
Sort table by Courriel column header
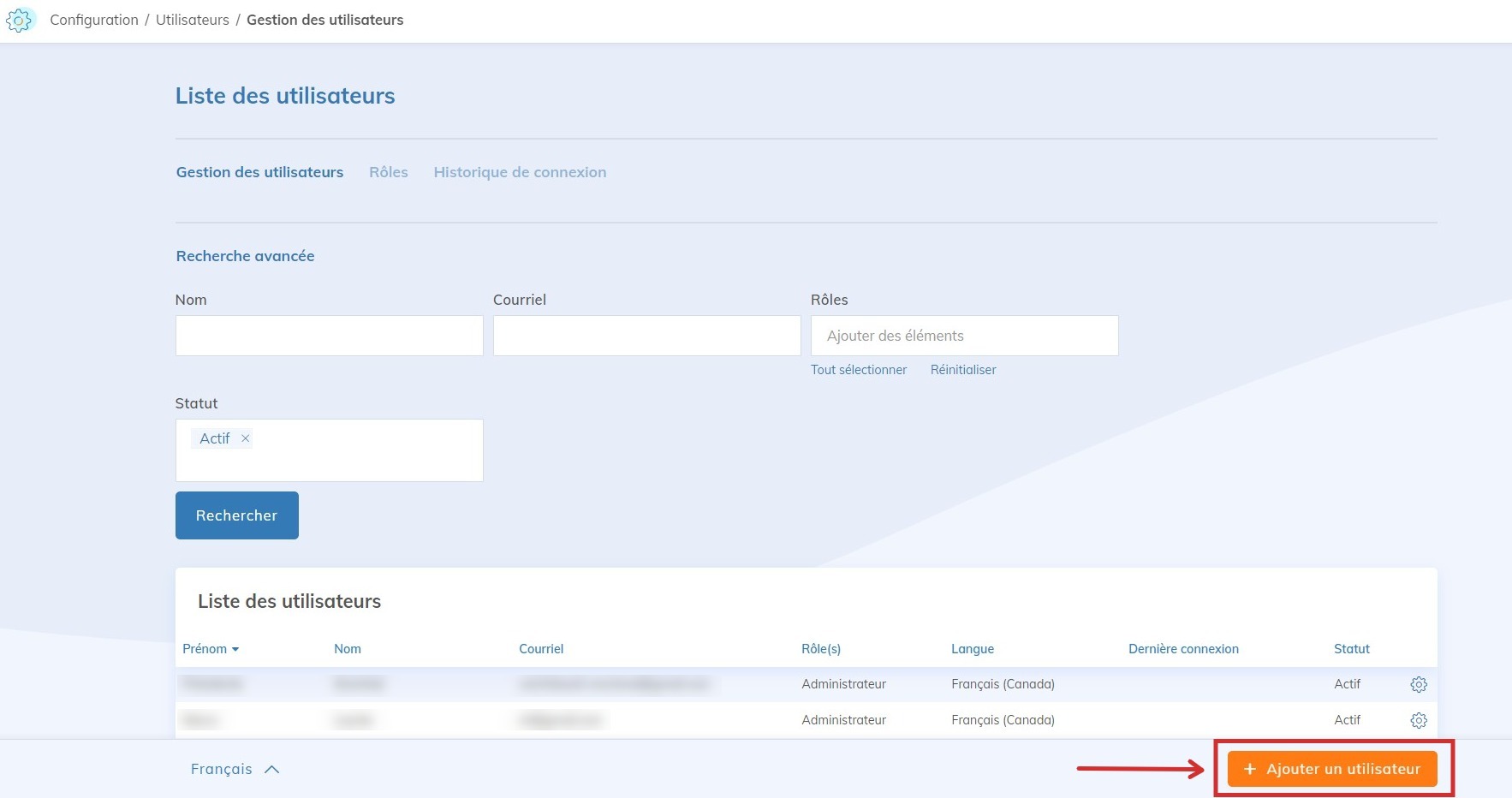coord(540,649)
